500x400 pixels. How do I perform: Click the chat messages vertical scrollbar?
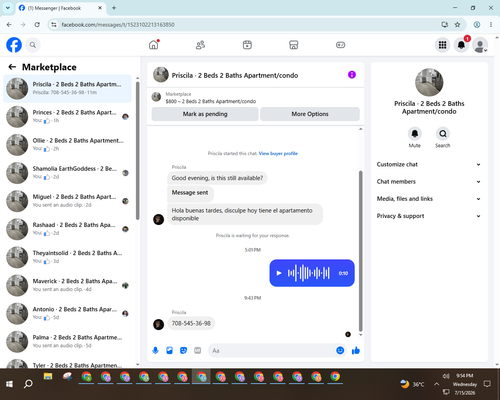click(360, 250)
